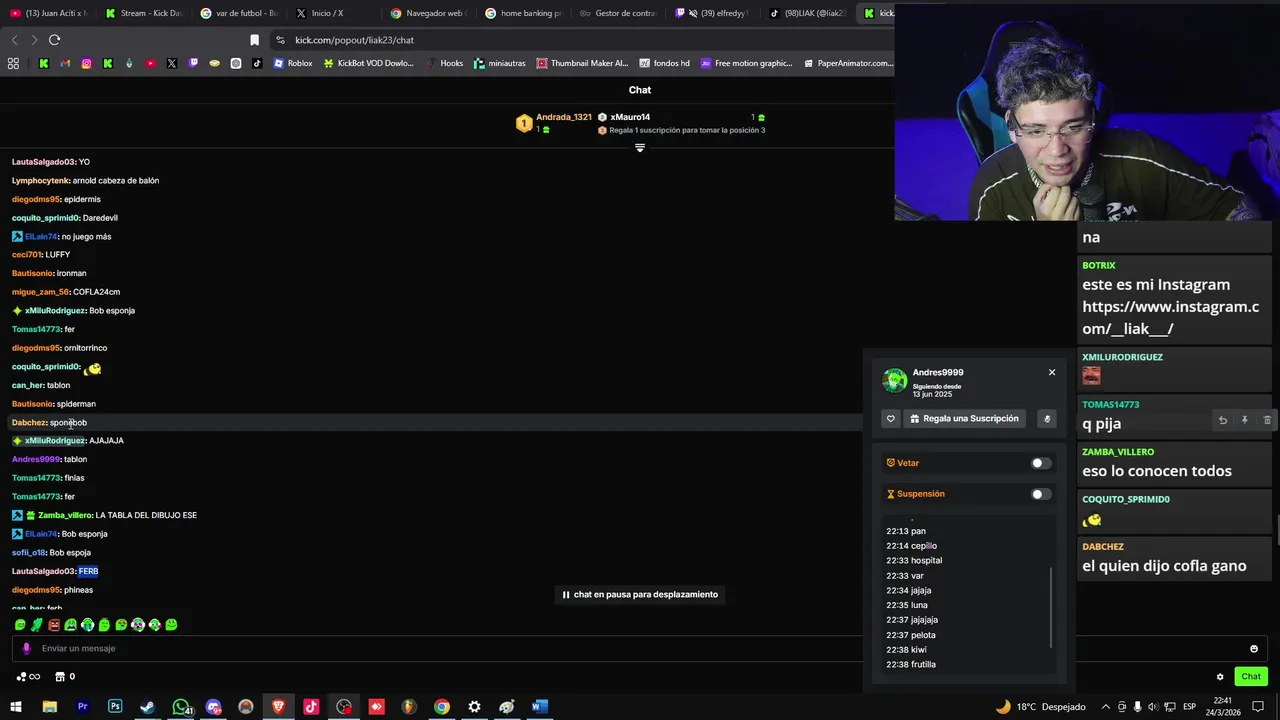This screenshot has width=1280, height=720.
Task: Open the Instagram bookmark icon
Action: [x=86, y=63]
